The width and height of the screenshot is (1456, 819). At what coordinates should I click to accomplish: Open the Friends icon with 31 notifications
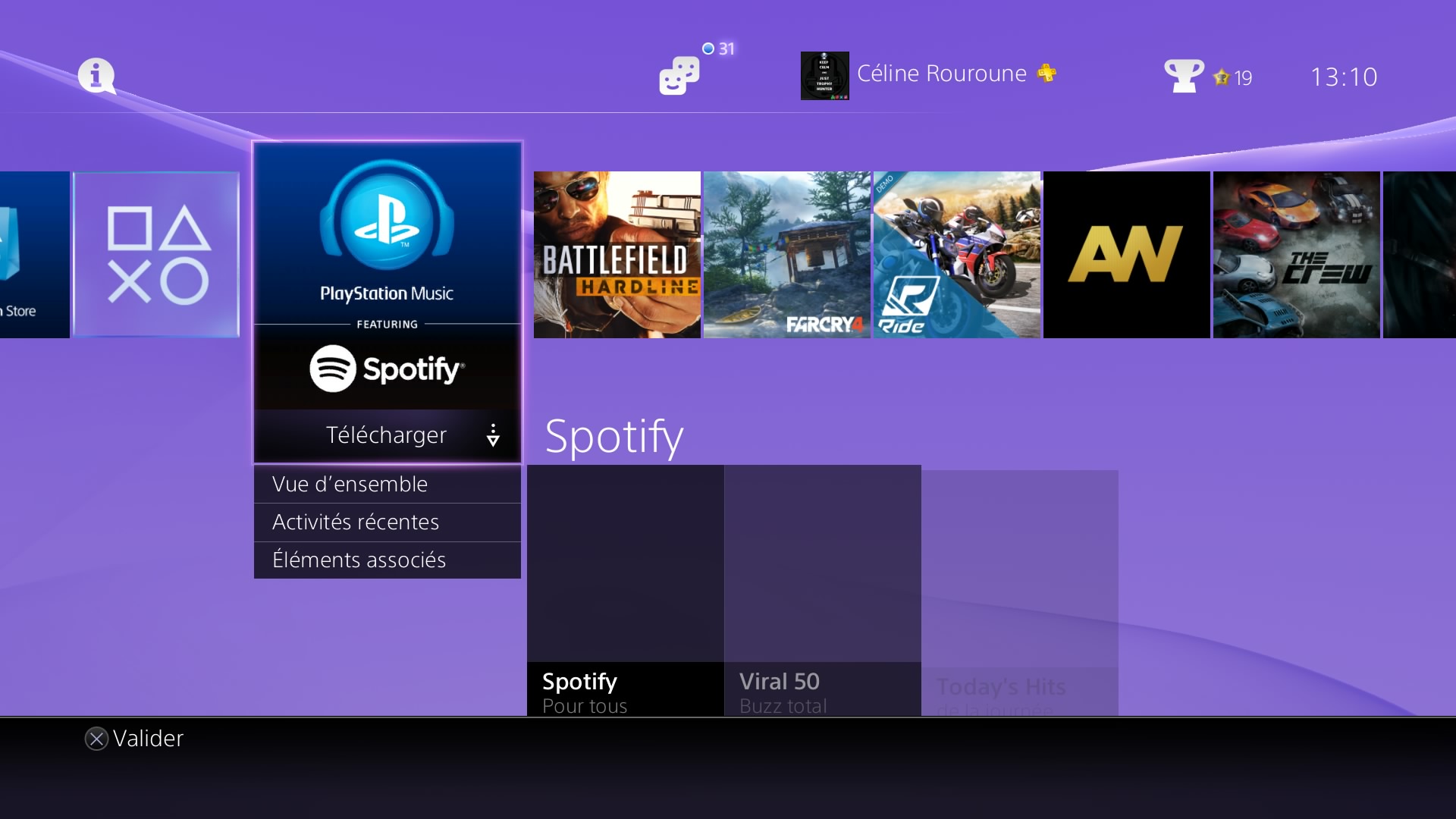pos(679,76)
